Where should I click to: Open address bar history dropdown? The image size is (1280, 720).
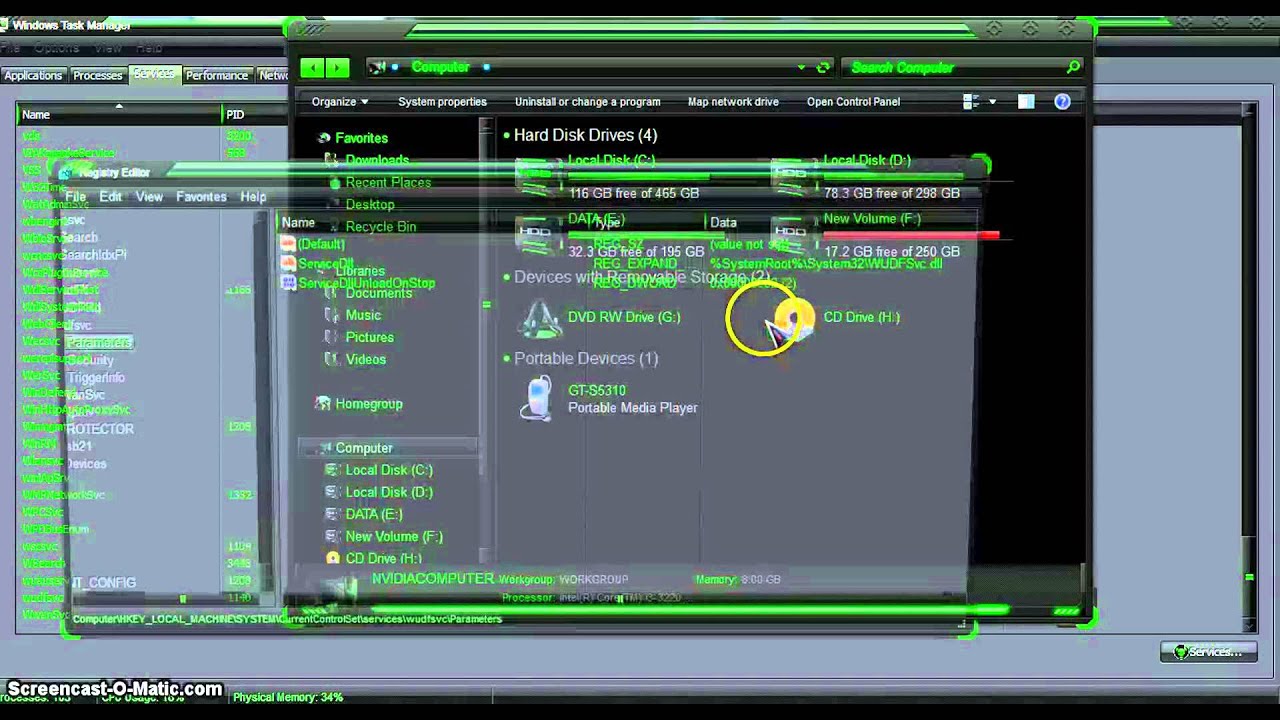(801, 68)
